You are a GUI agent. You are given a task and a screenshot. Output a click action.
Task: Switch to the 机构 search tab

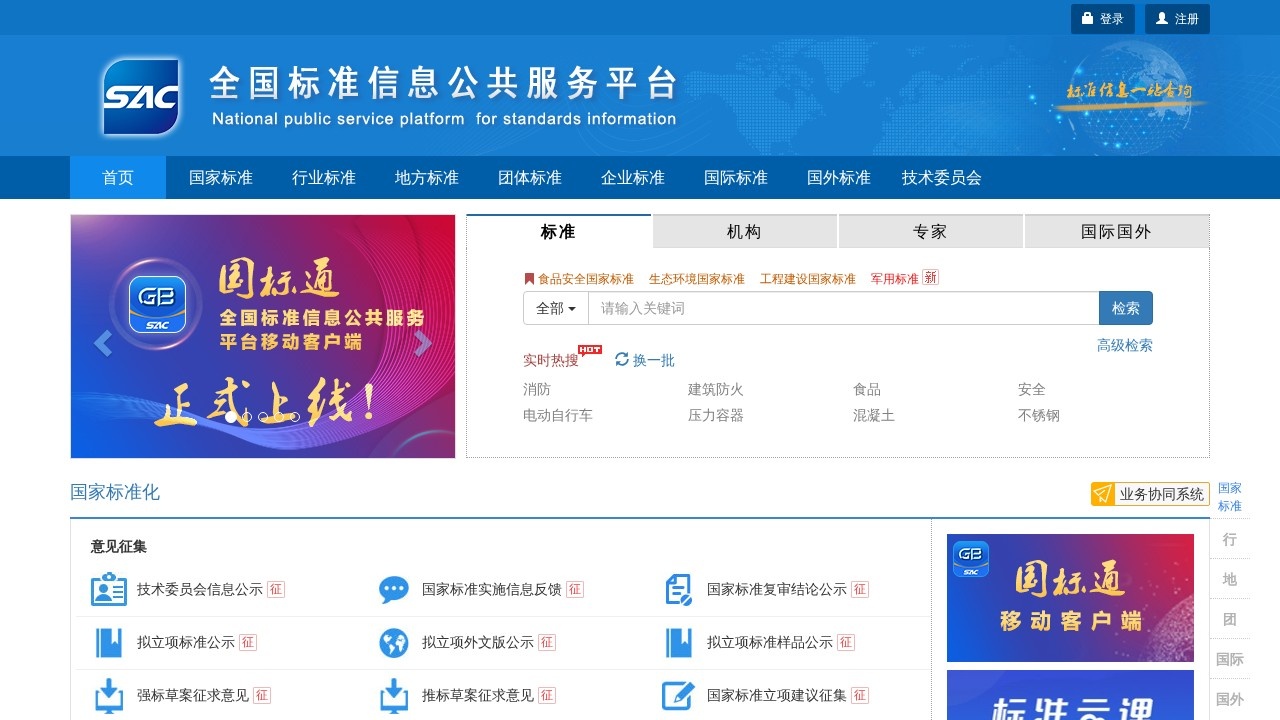[x=744, y=231]
